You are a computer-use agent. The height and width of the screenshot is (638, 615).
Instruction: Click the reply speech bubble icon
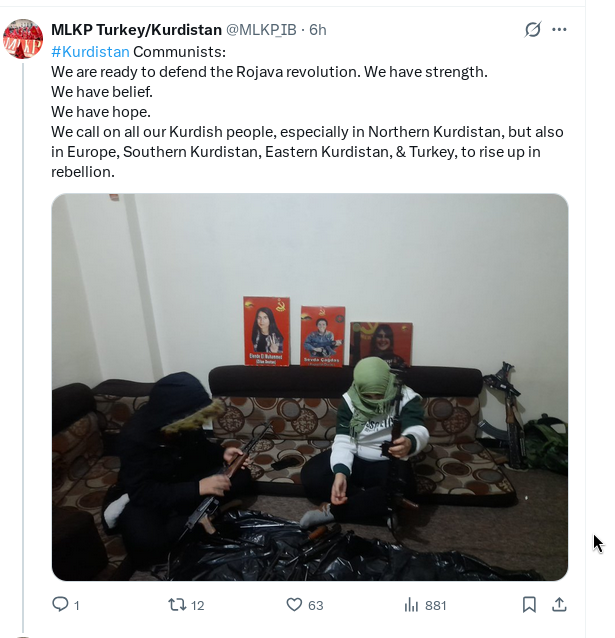coord(60,604)
